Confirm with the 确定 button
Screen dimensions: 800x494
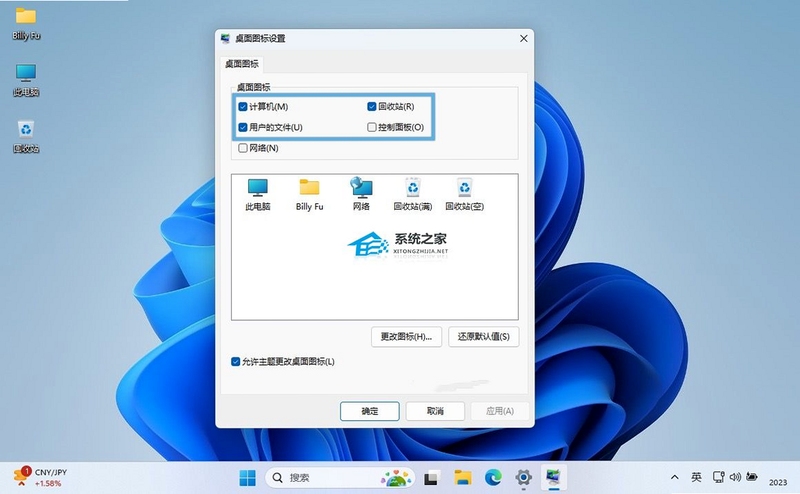point(370,411)
